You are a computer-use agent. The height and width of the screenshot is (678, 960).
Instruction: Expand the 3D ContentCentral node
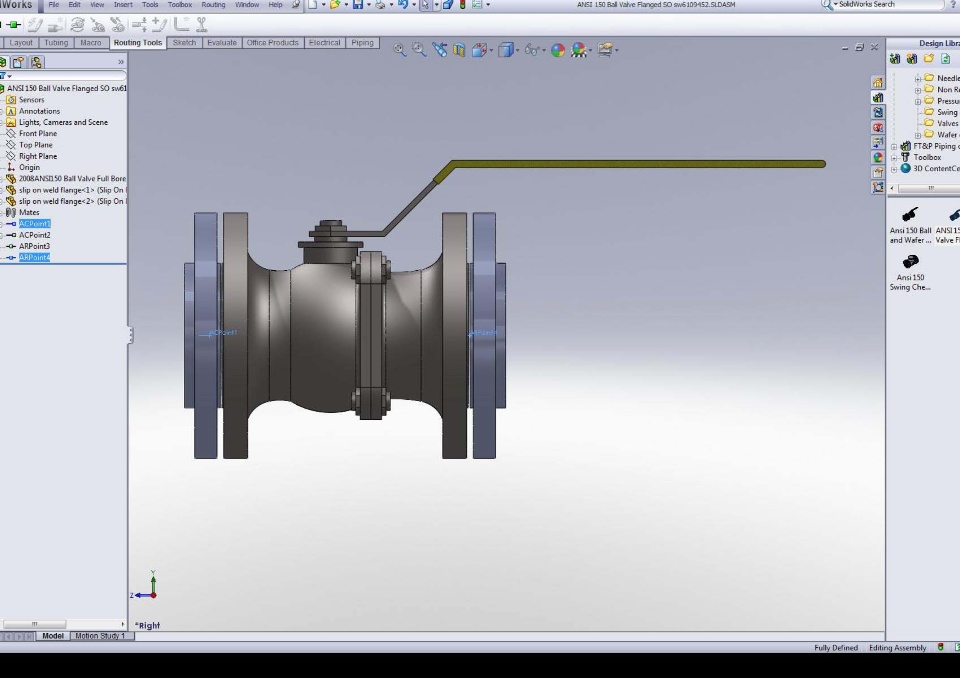894,169
